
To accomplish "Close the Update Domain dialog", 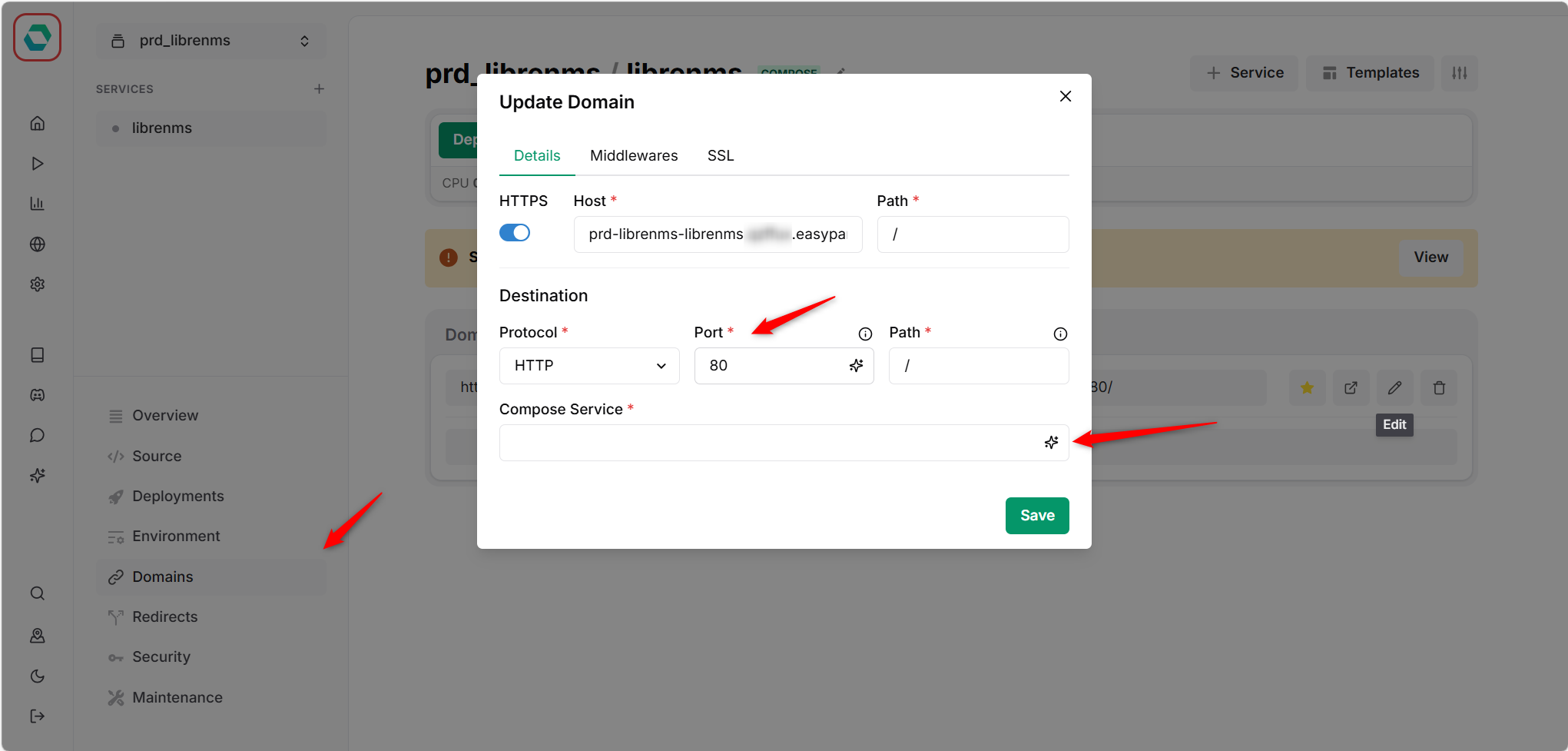I will tap(1065, 96).
